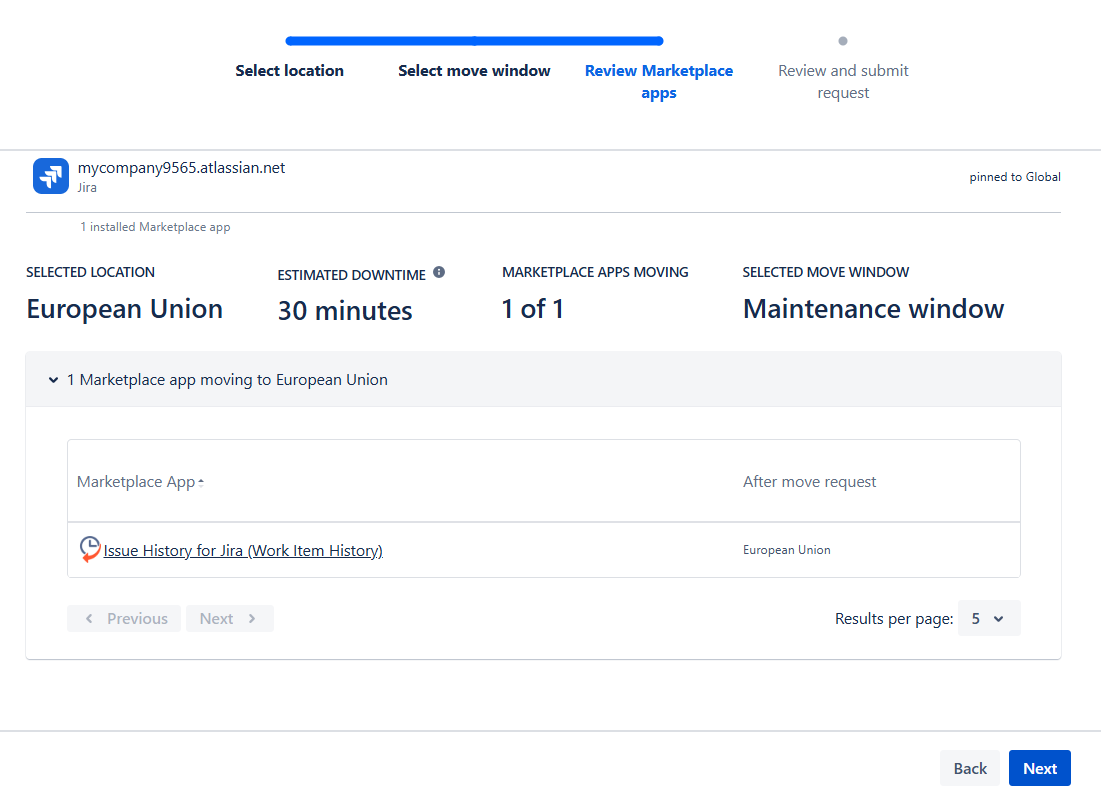Viewport: 1101px width, 798px height.
Task: Click the info icon beside Estimated Downtime
Action: pos(439,272)
